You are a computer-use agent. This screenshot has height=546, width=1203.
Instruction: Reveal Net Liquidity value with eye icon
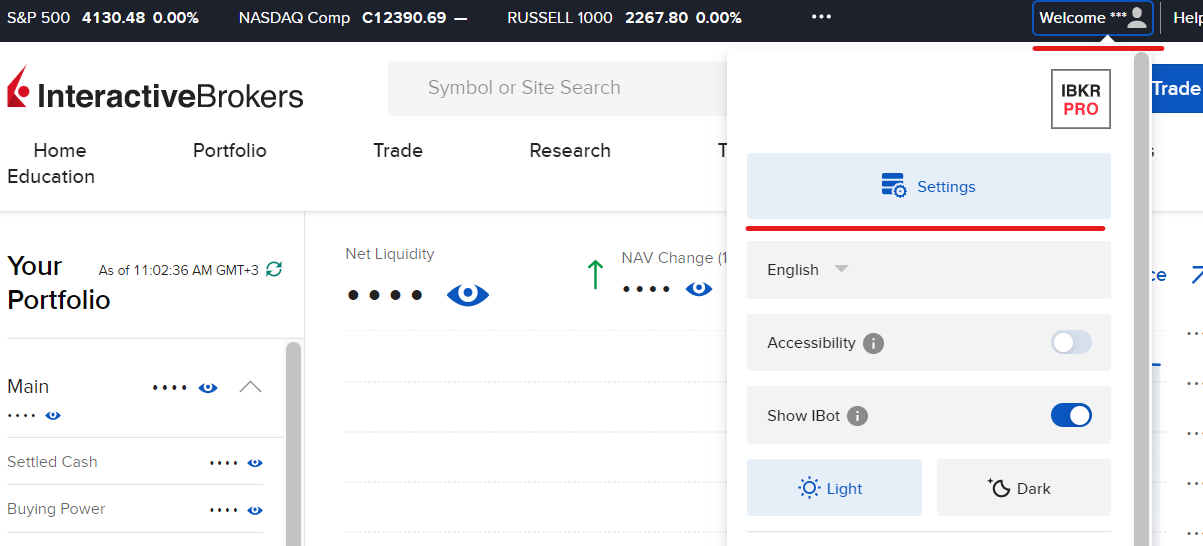pos(468,294)
